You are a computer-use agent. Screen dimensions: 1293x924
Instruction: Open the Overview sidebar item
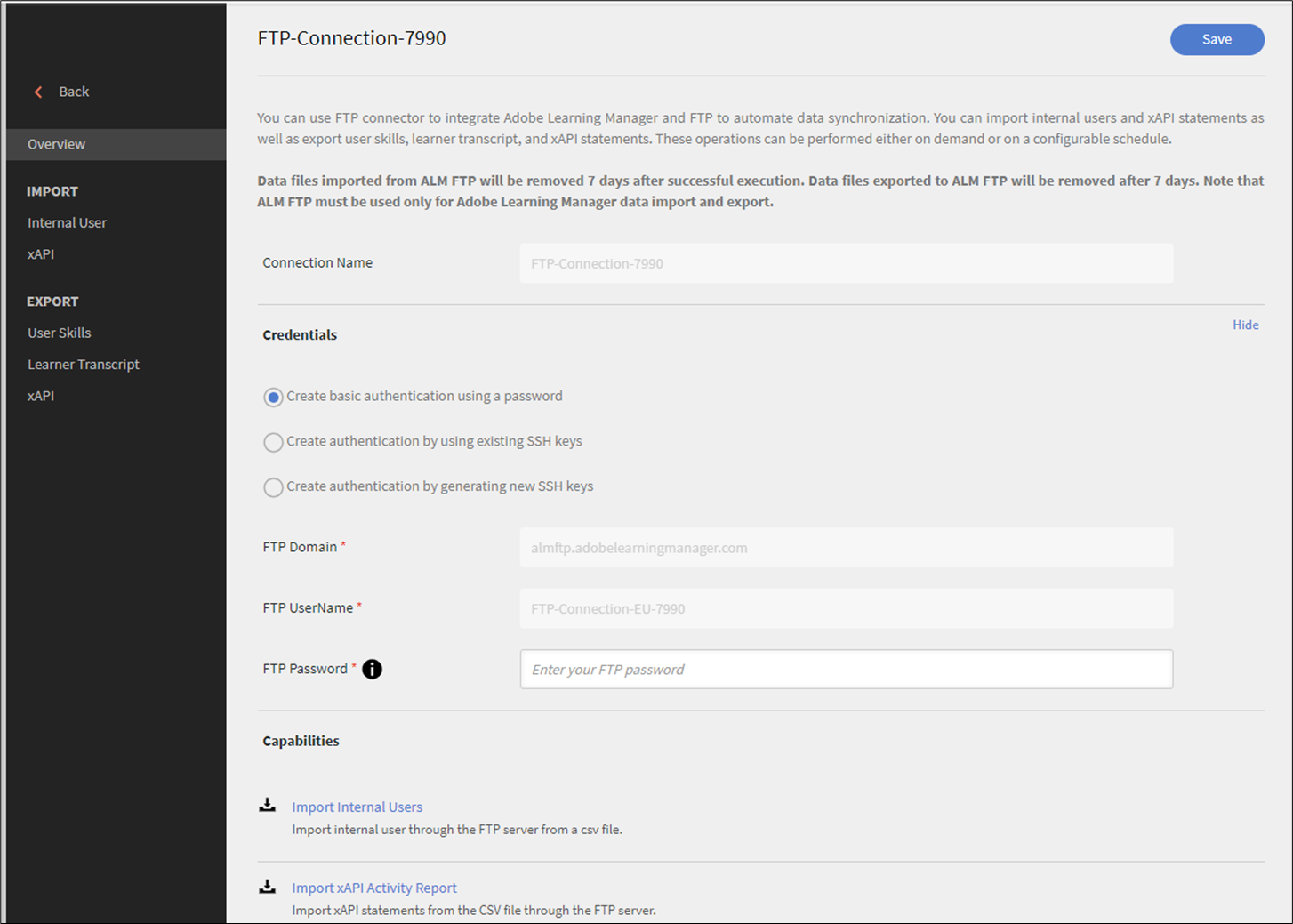coord(57,144)
